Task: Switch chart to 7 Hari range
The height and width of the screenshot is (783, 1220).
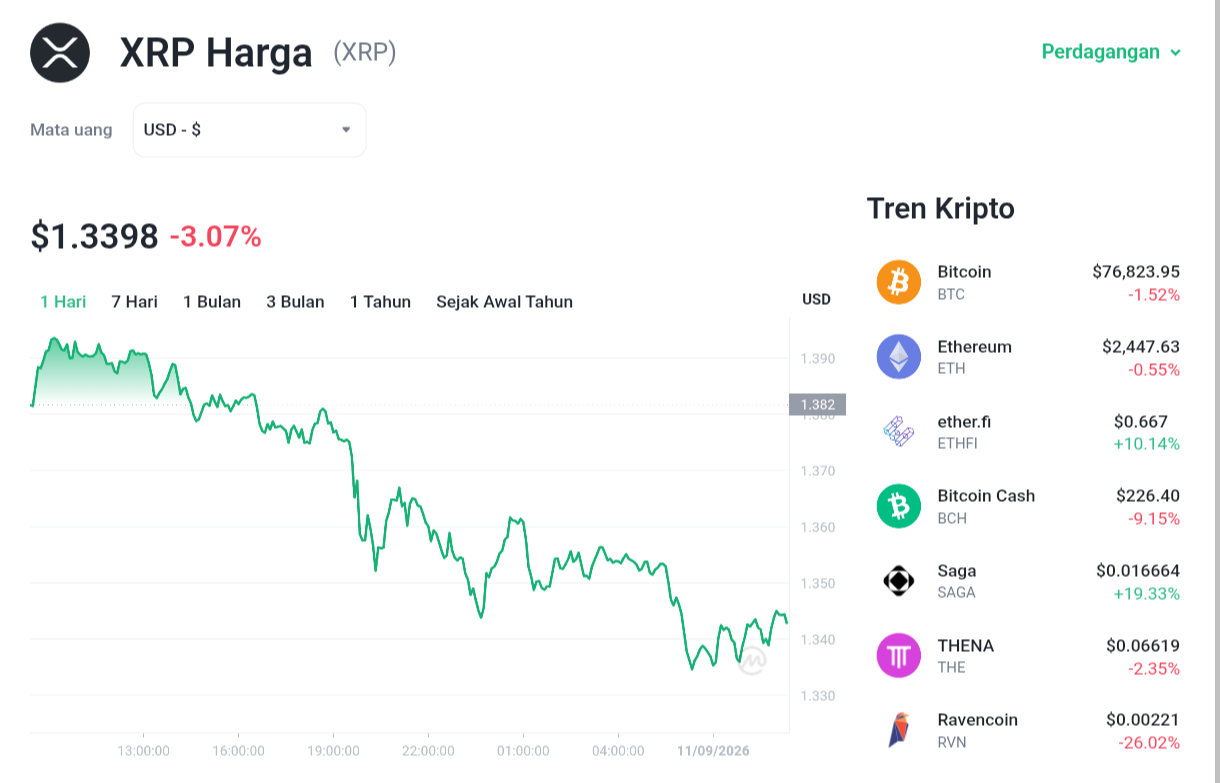Action: [x=134, y=302]
